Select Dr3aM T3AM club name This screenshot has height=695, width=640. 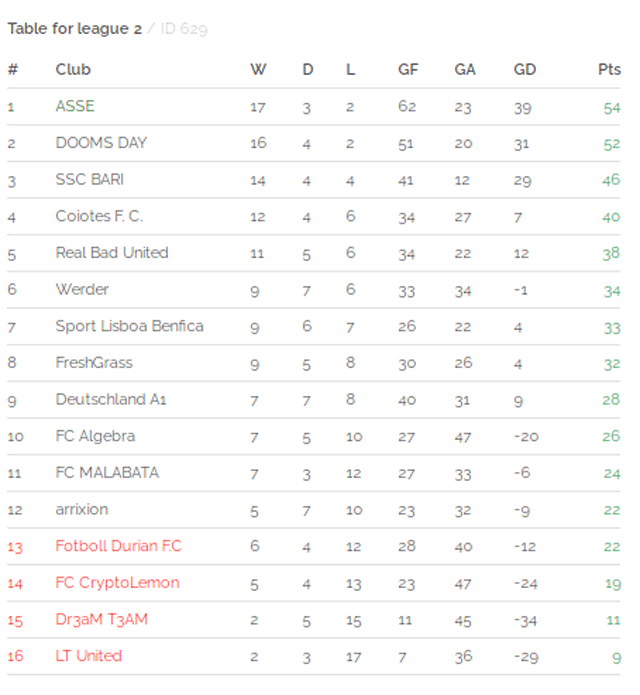coord(101,620)
